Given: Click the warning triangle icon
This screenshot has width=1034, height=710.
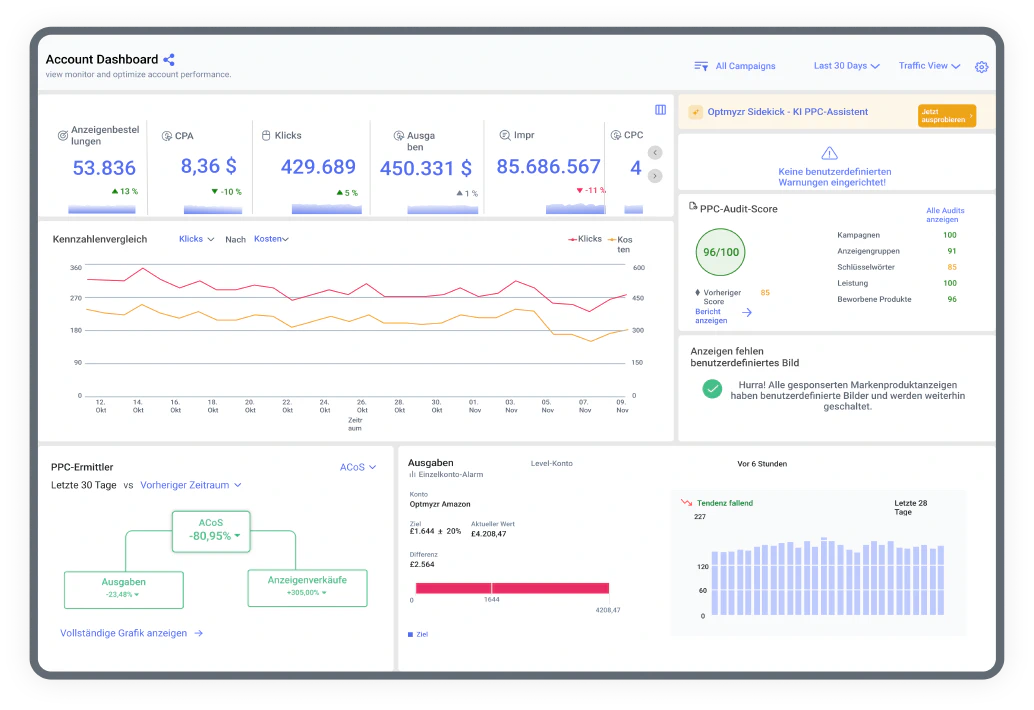Looking at the screenshot, I should pos(830,154).
